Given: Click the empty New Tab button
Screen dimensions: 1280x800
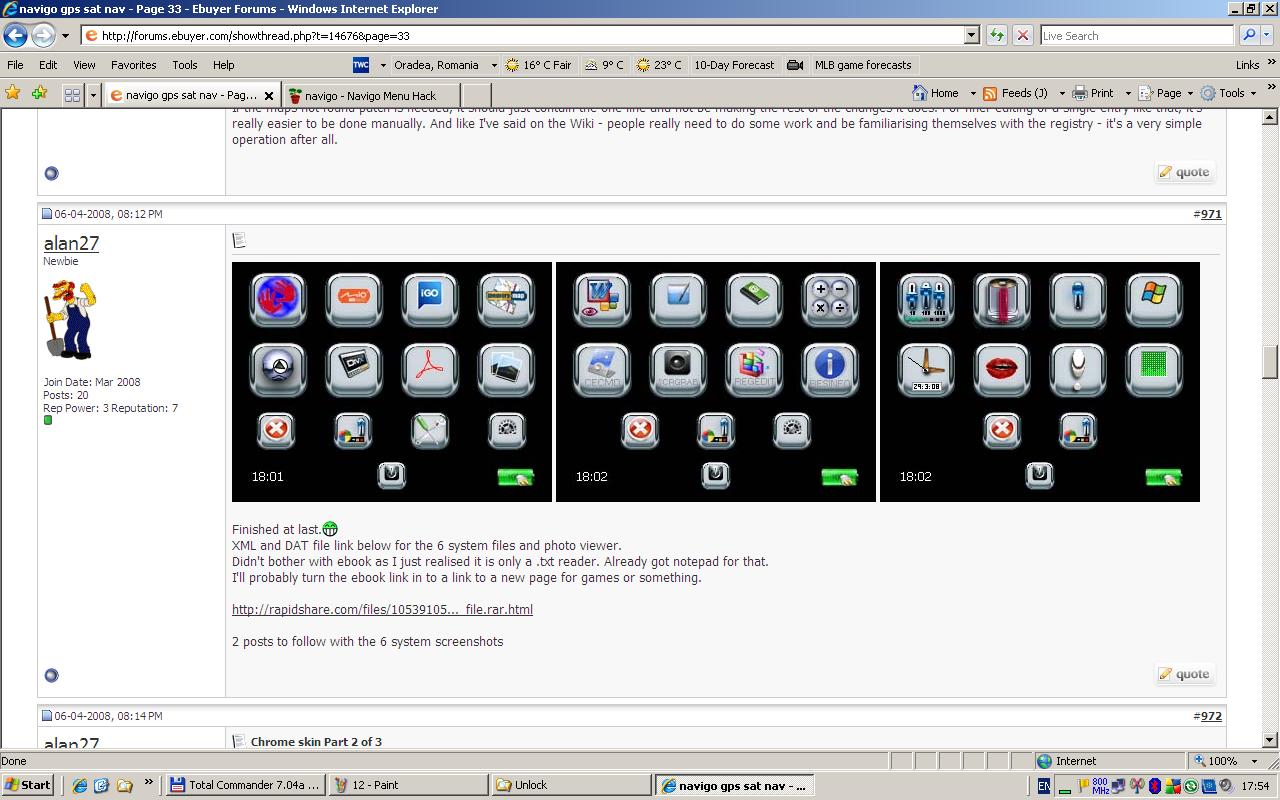Looking at the screenshot, I should click(476, 95).
